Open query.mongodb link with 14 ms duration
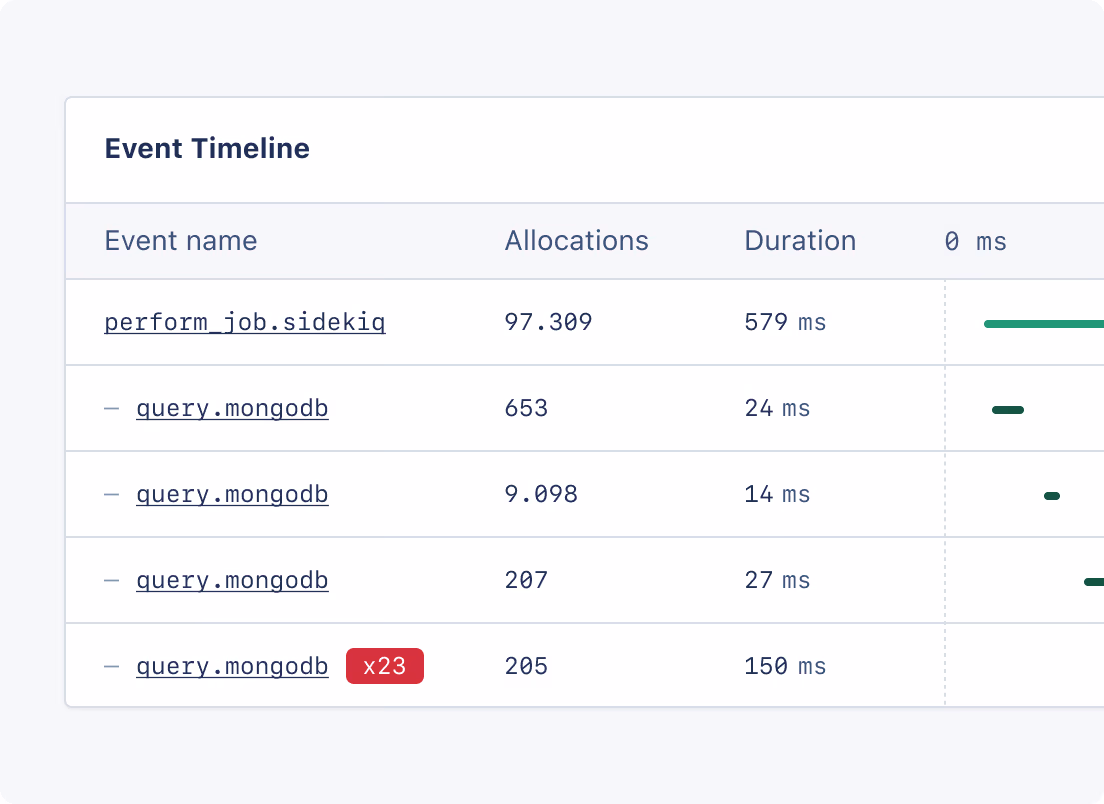Viewport: 1104px width, 804px height. 232,495
